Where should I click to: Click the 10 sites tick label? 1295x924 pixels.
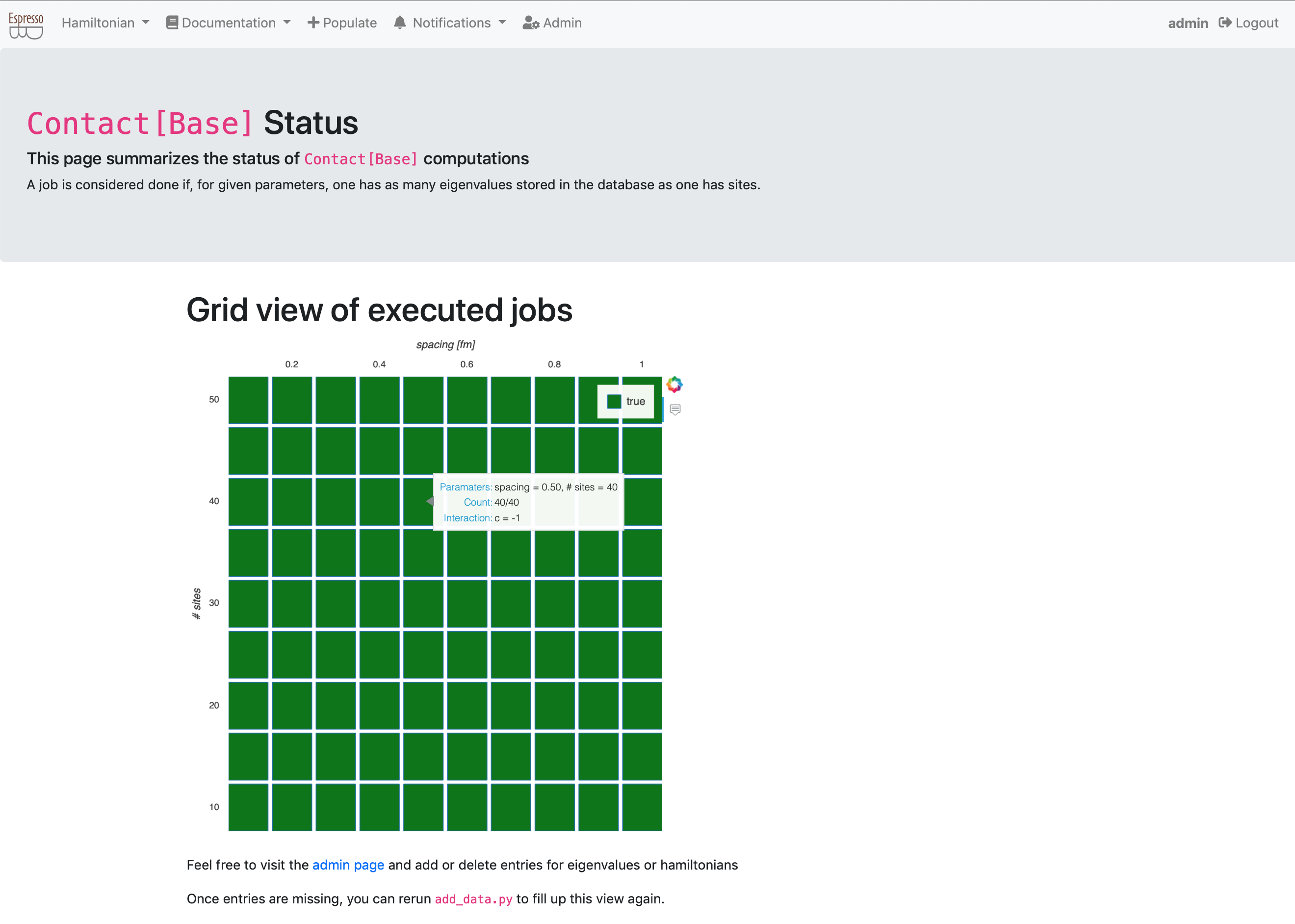coord(214,807)
